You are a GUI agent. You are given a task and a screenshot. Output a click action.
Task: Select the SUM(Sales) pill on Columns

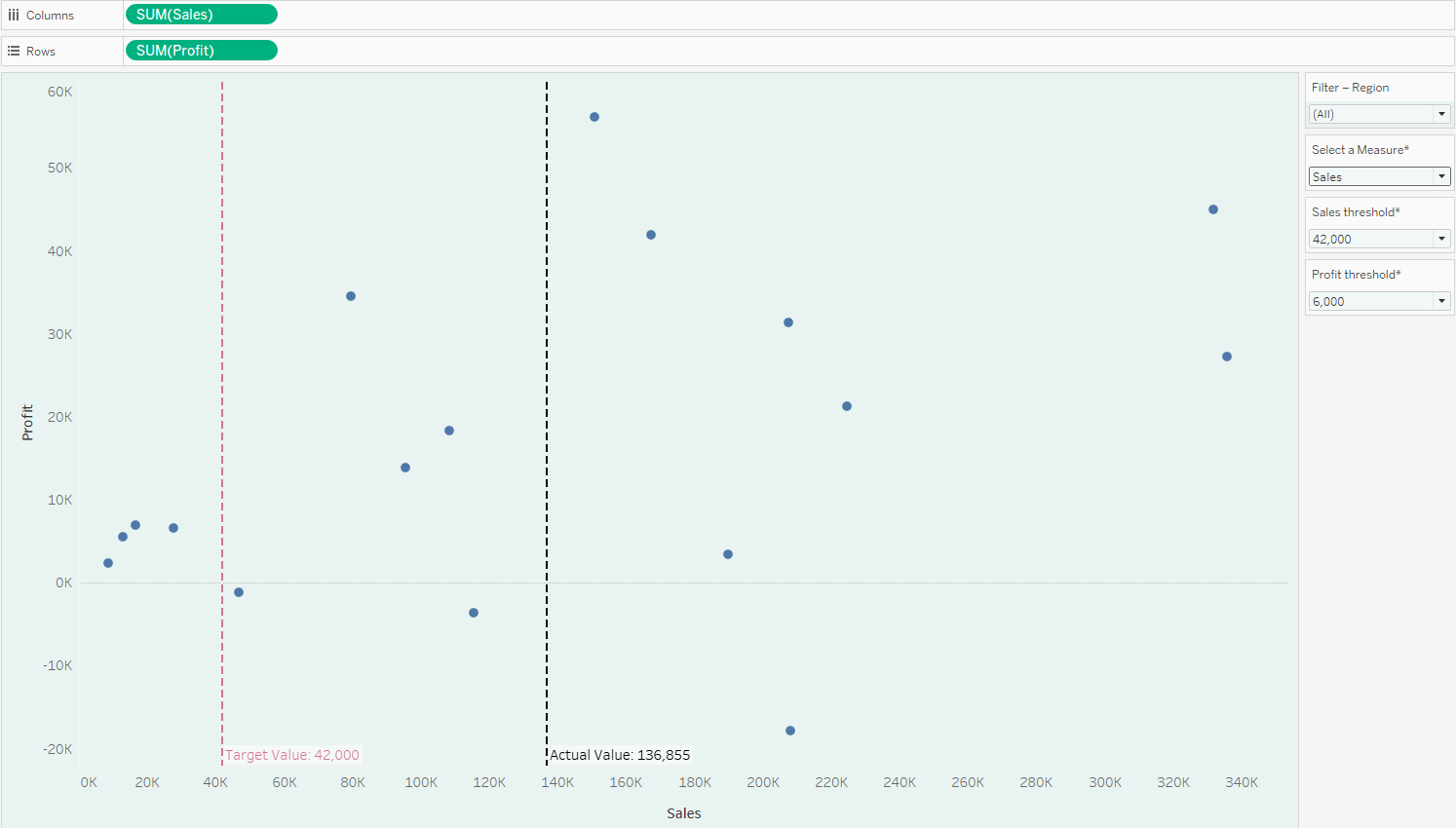(x=202, y=15)
